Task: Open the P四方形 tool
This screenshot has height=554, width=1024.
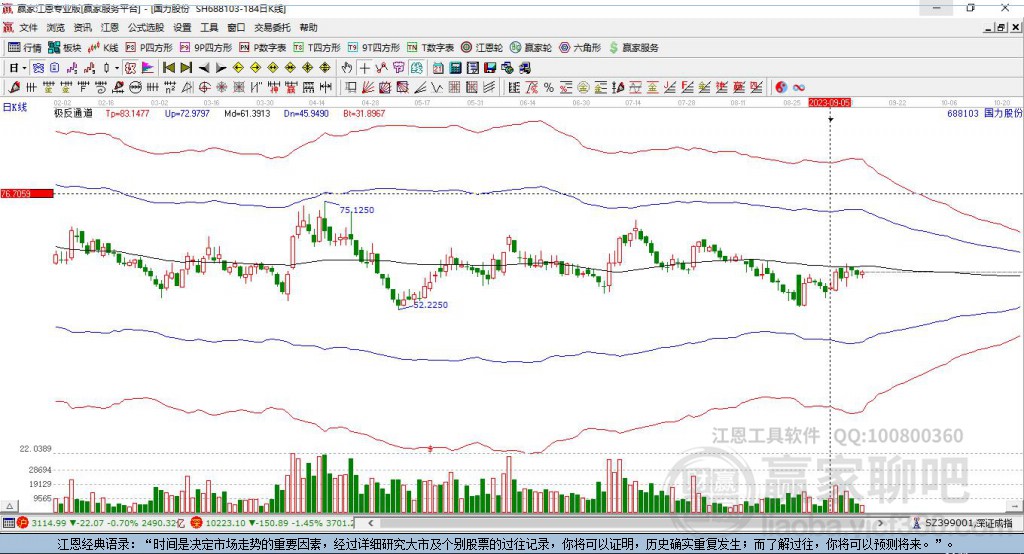Action: point(149,48)
